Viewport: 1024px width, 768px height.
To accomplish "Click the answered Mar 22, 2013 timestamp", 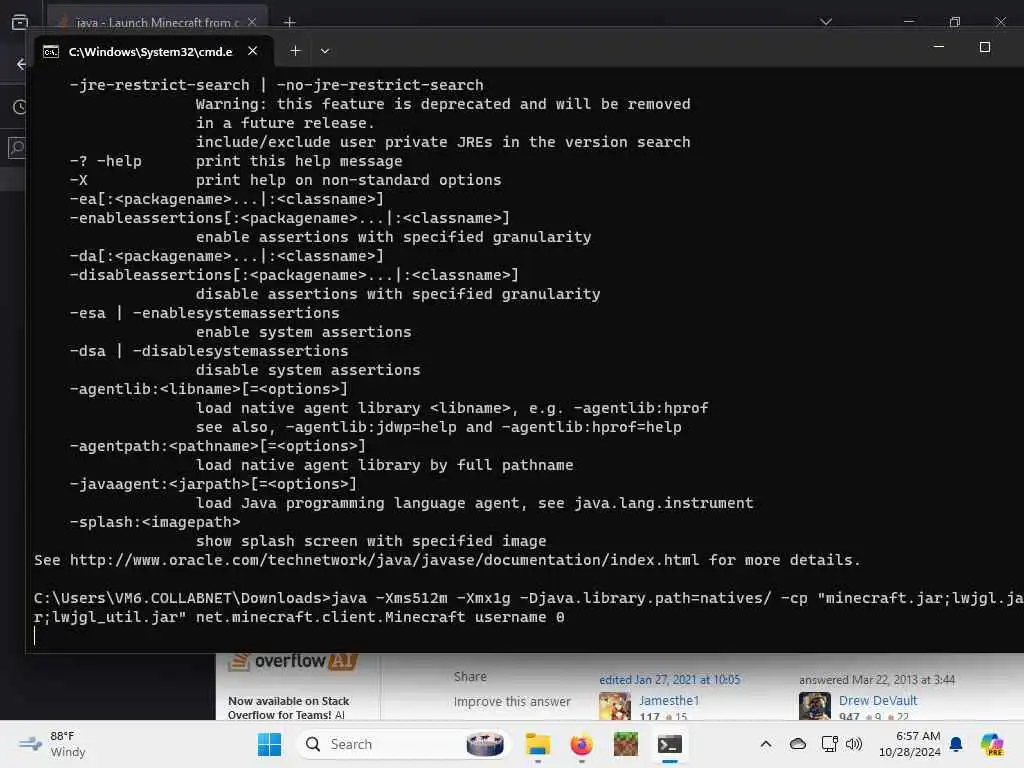I will point(877,680).
